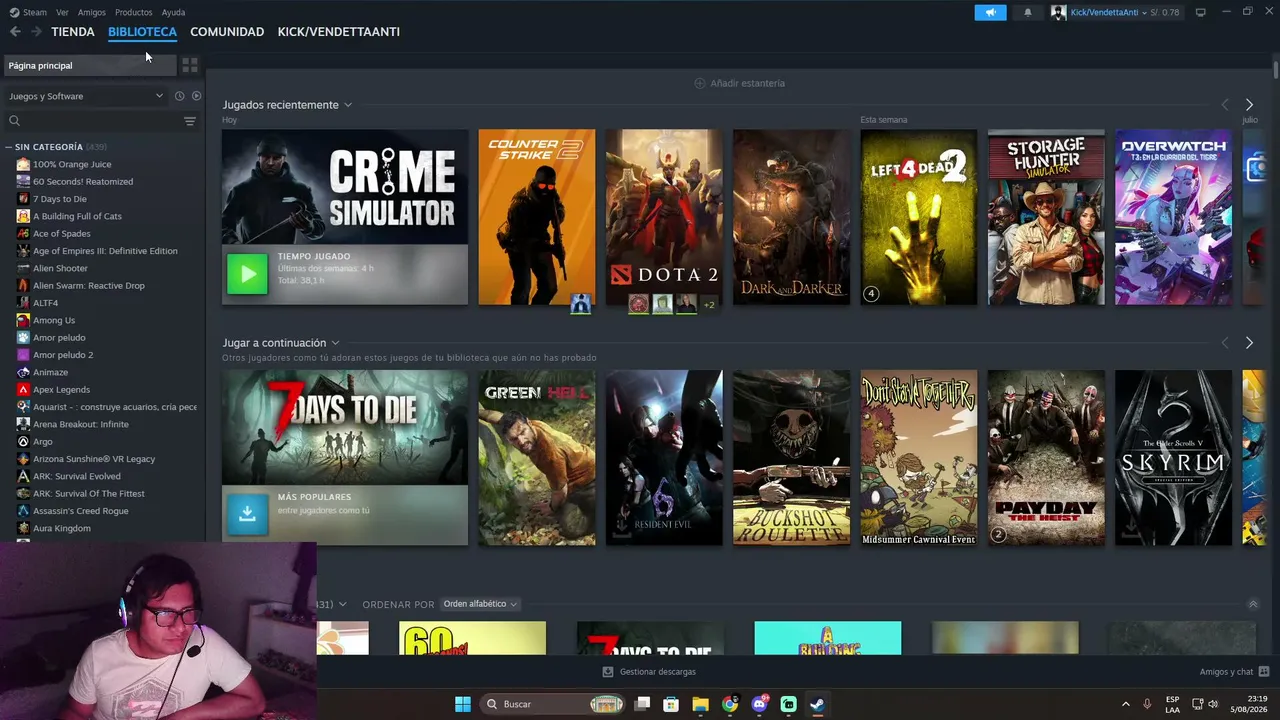Open the Dark and Darker cover
This screenshot has height=720, width=1280.
click(791, 217)
